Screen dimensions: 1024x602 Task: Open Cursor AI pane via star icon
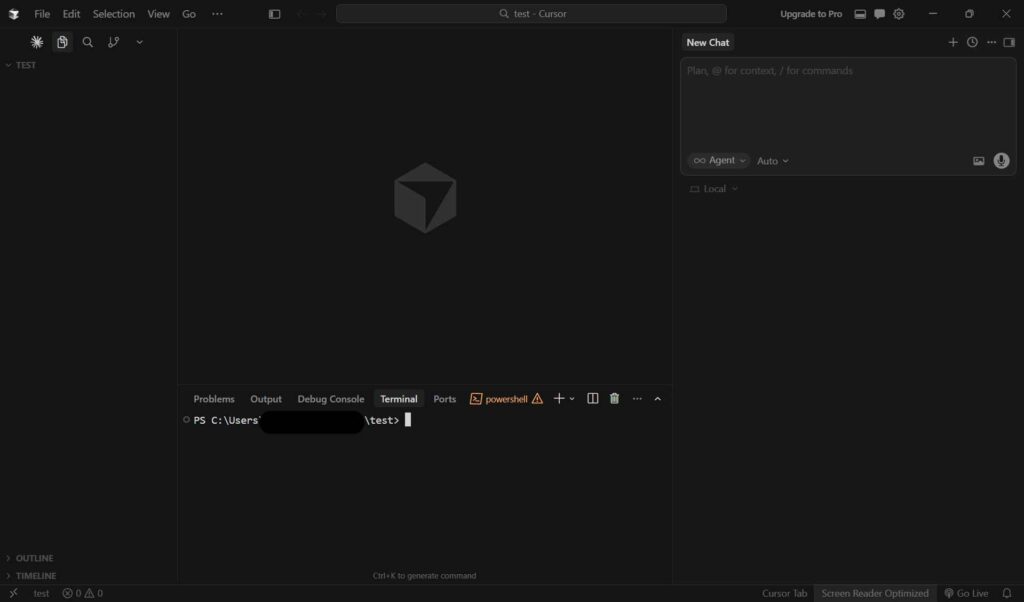[36, 42]
